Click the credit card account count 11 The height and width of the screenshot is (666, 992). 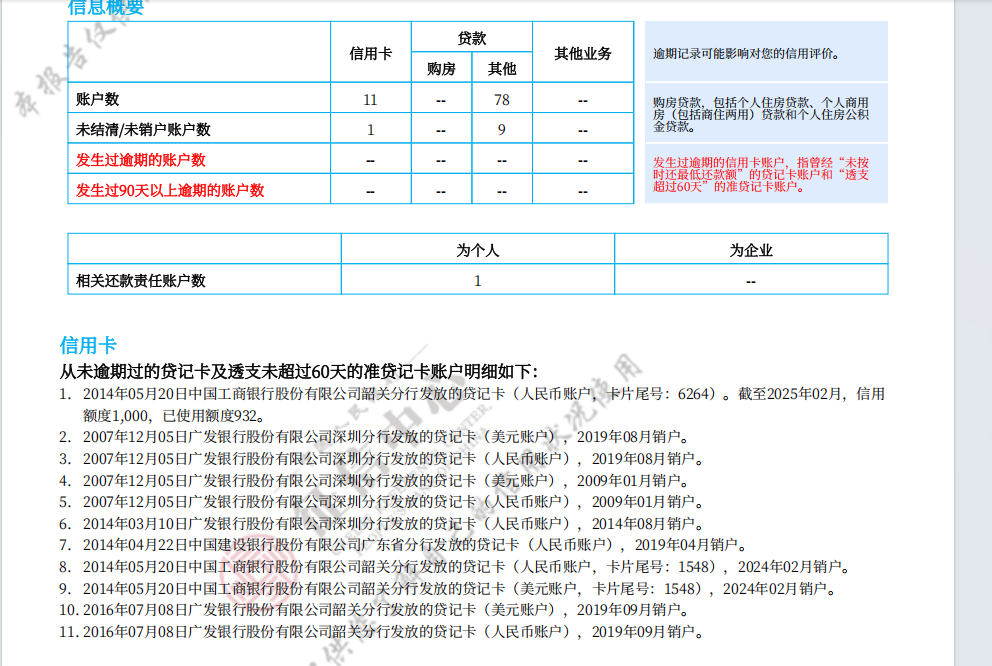pyautogui.click(x=370, y=100)
